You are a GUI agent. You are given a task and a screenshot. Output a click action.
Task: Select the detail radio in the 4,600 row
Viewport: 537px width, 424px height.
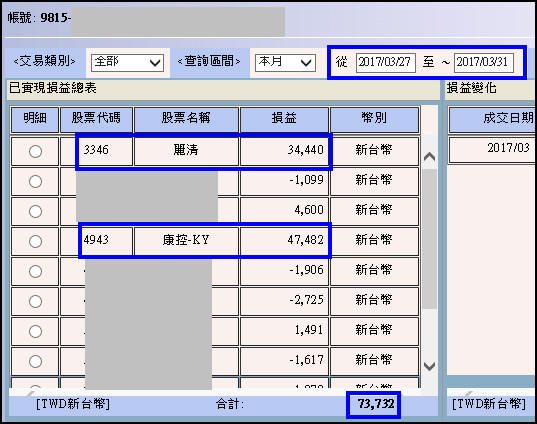click(35, 211)
